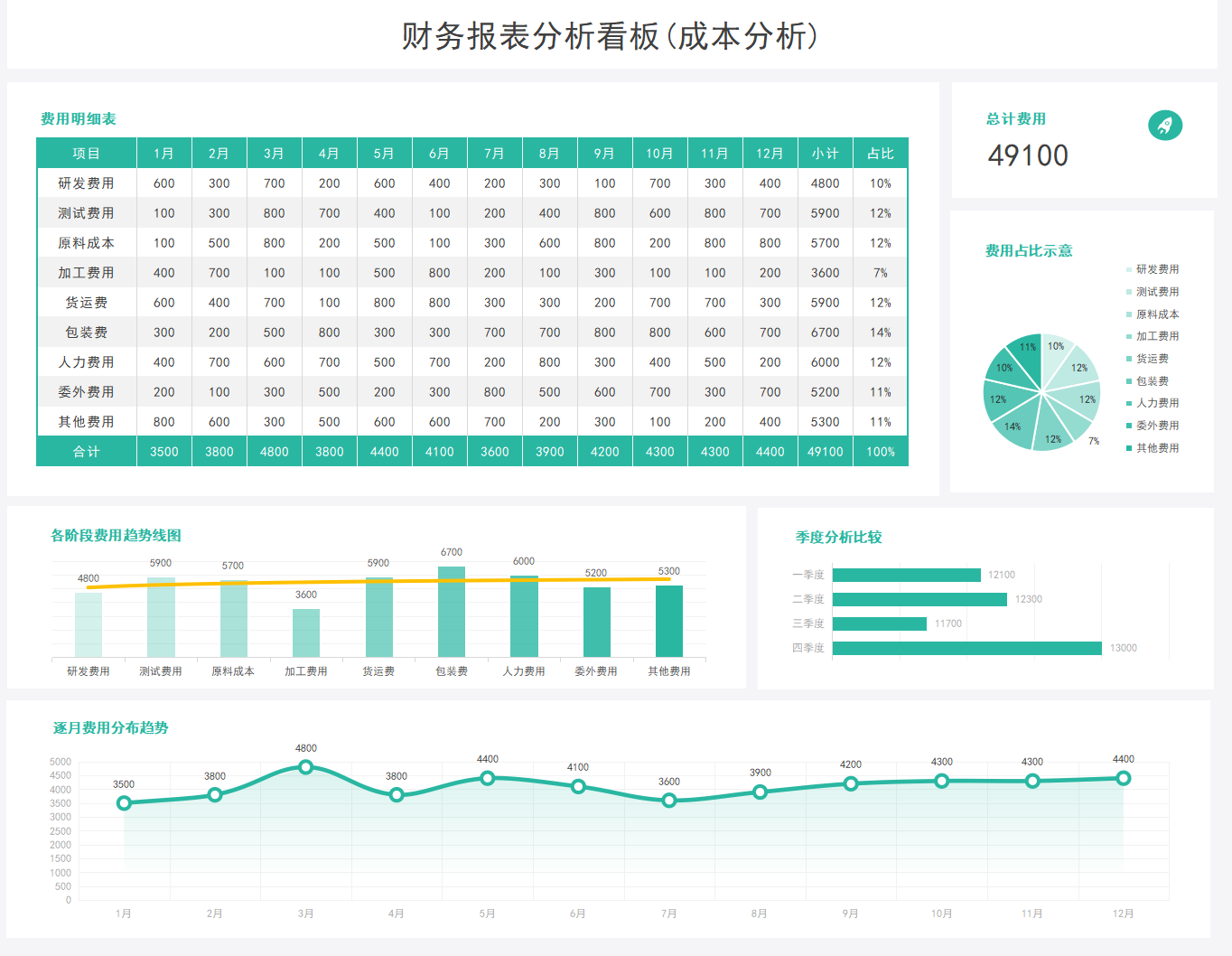Click the 6700 data label above 包装费 bar
The height and width of the screenshot is (956, 1232).
point(450,551)
